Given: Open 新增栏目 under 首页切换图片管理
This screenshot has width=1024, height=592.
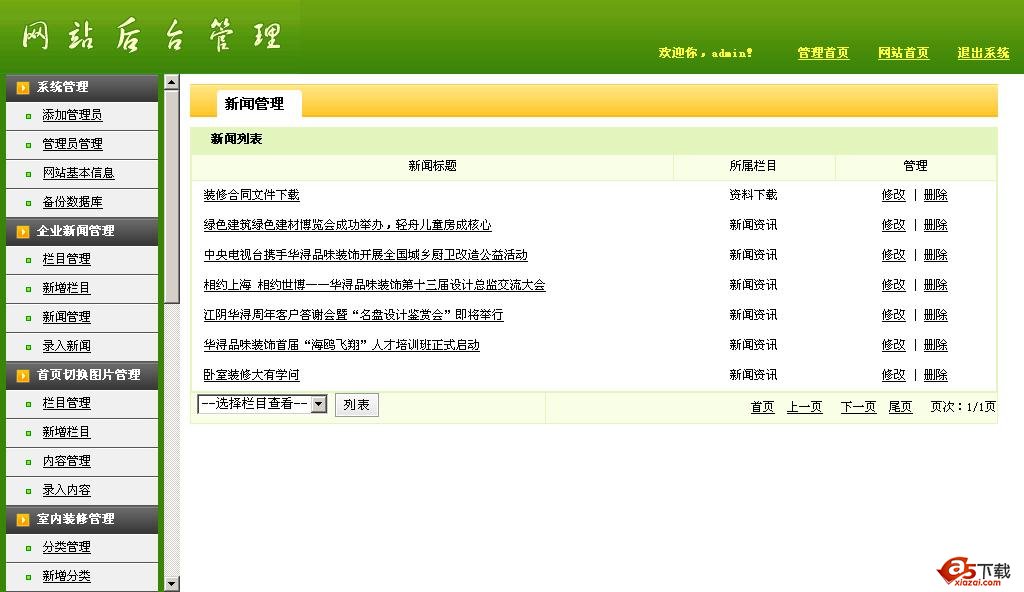Looking at the screenshot, I should point(67,432).
